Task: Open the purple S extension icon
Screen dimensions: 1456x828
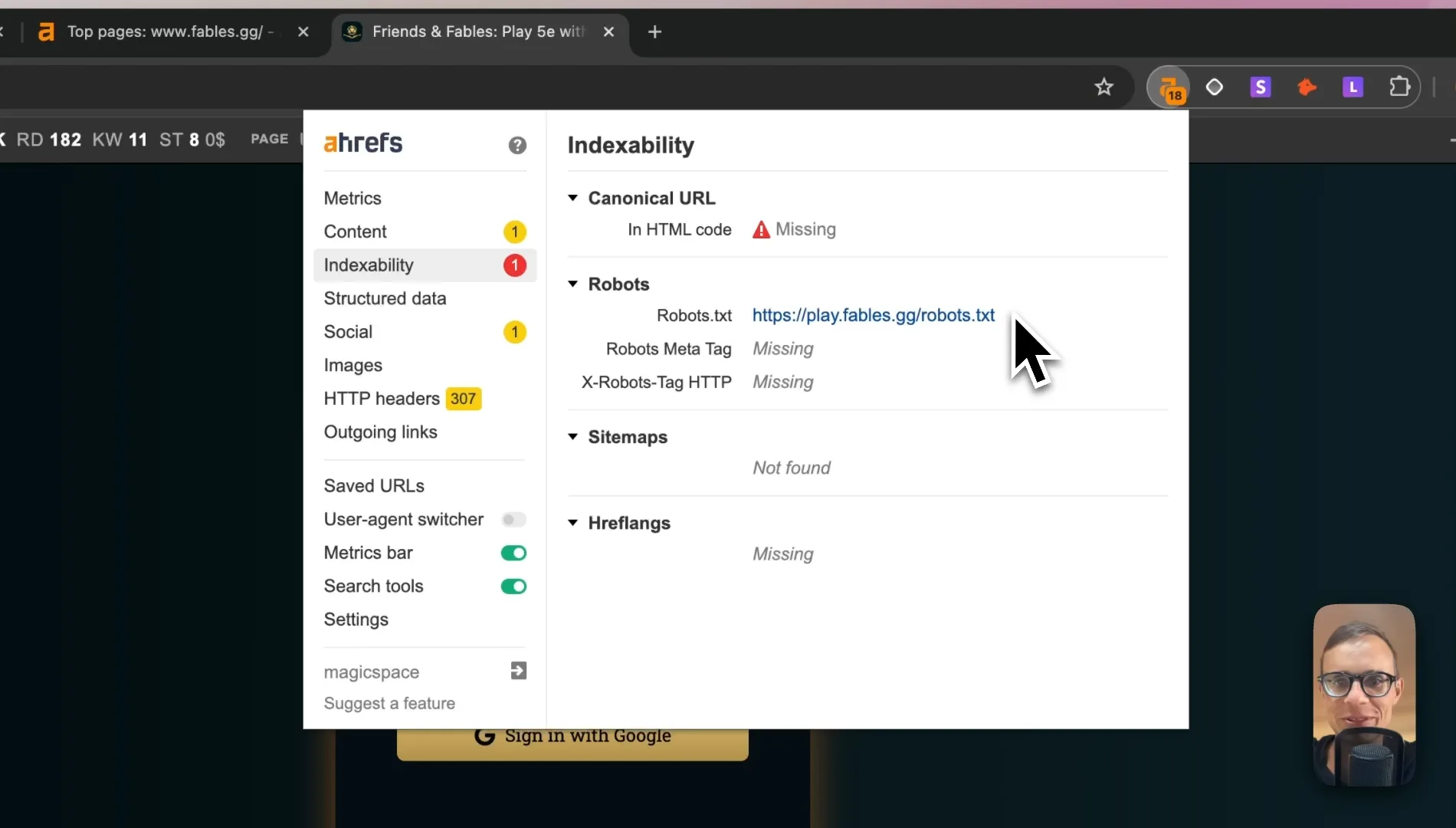Action: pos(1261,87)
